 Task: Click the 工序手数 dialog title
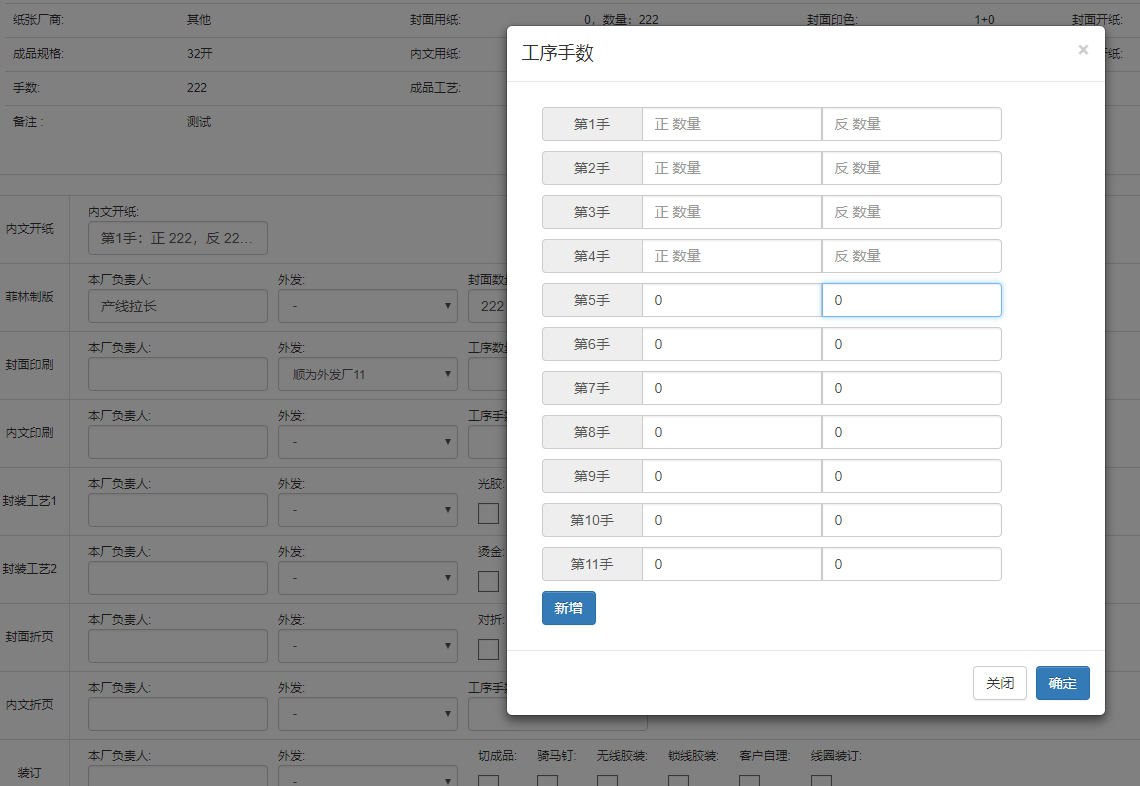pyautogui.click(x=558, y=53)
